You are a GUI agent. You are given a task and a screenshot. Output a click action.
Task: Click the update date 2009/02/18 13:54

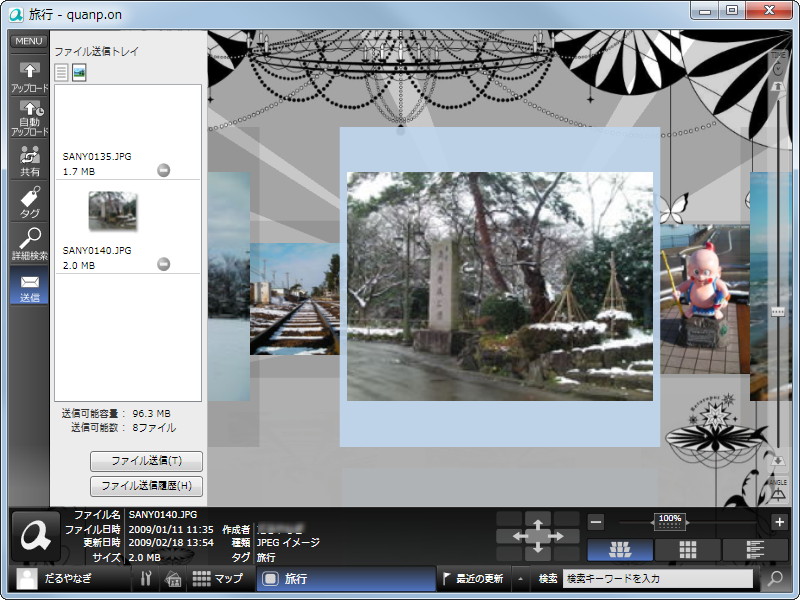point(171,542)
